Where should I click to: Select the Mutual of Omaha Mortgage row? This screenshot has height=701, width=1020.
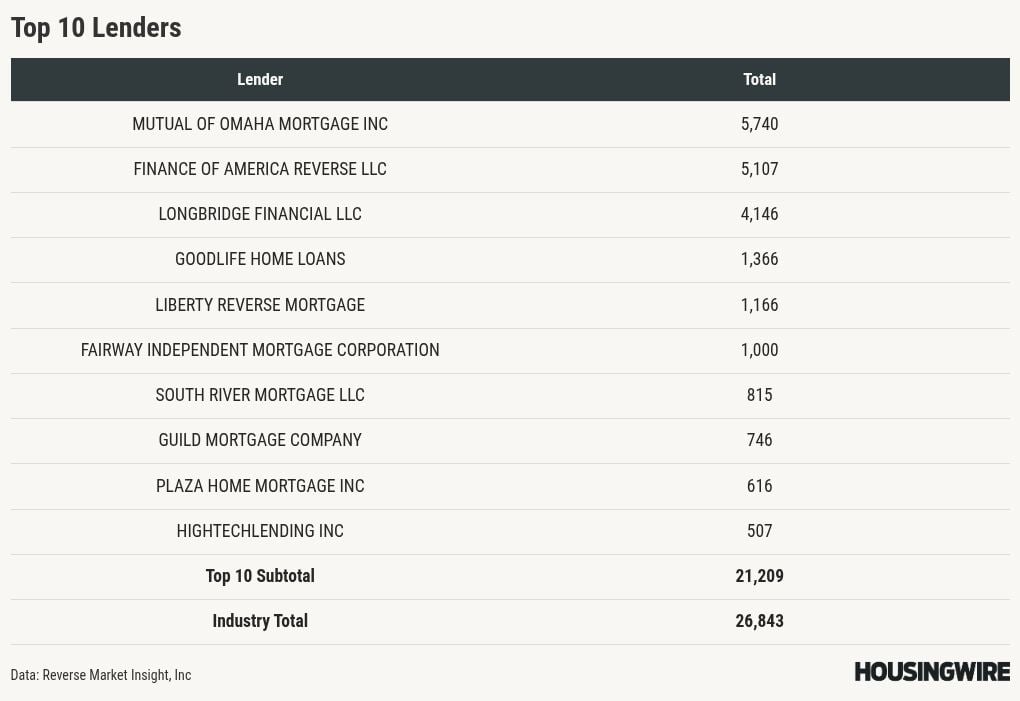260,124
